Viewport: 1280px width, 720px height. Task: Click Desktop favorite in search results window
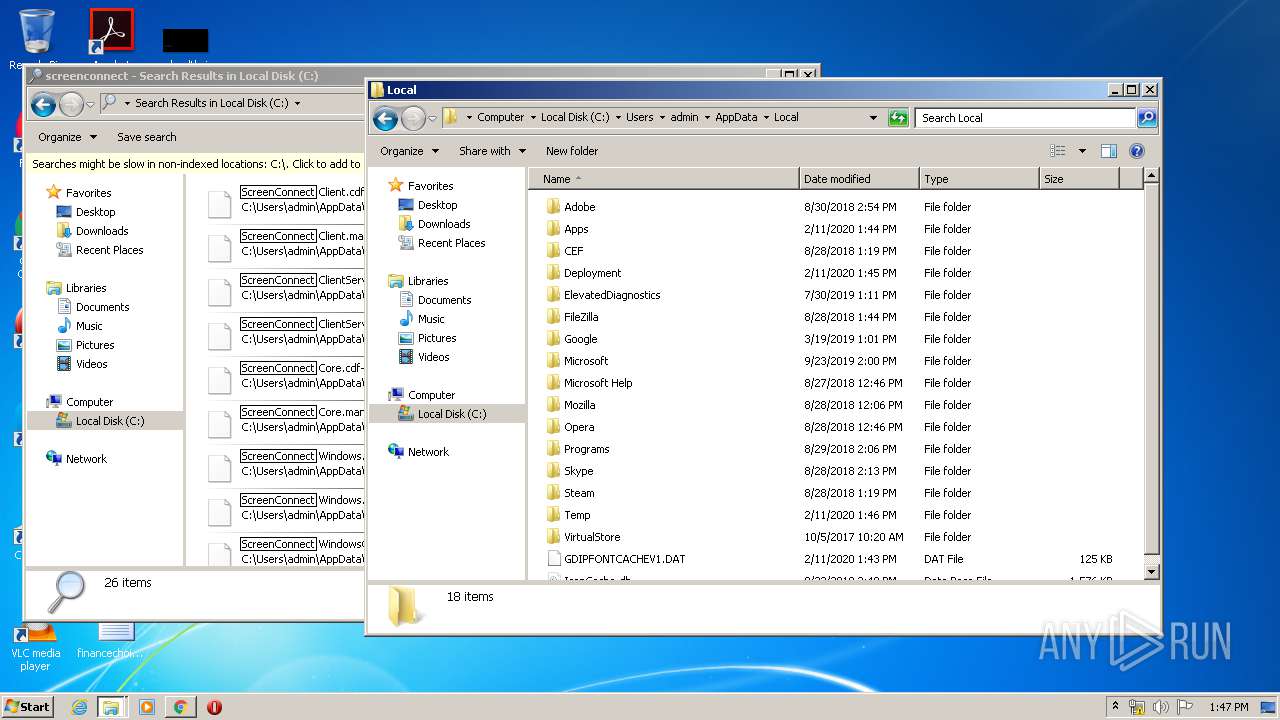95,212
